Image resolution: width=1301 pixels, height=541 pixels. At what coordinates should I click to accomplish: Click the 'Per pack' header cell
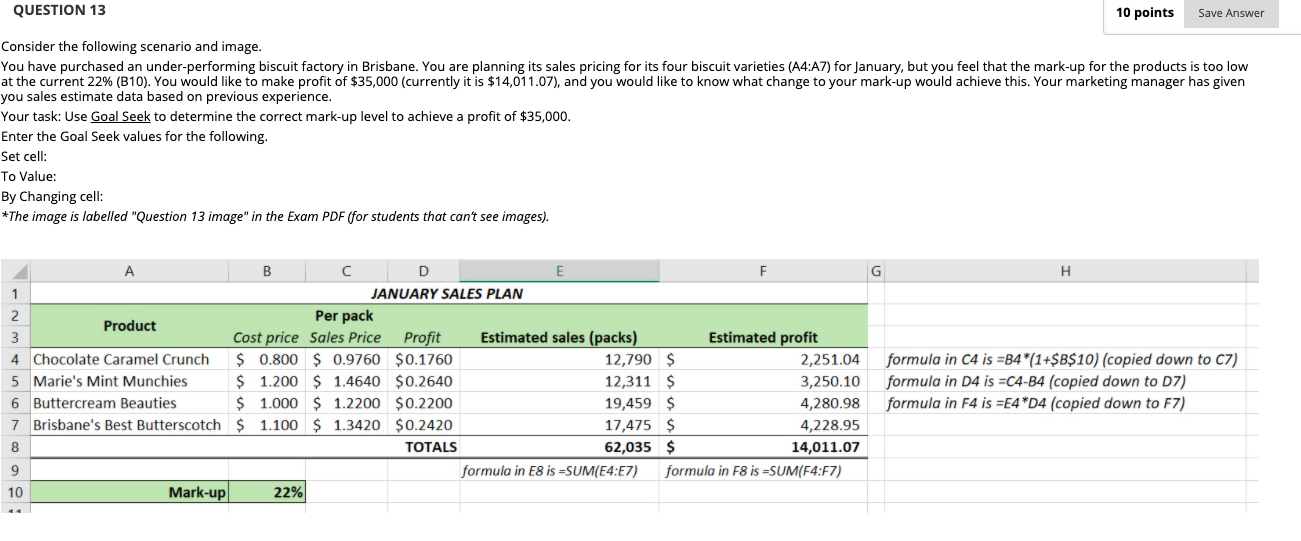tap(344, 316)
